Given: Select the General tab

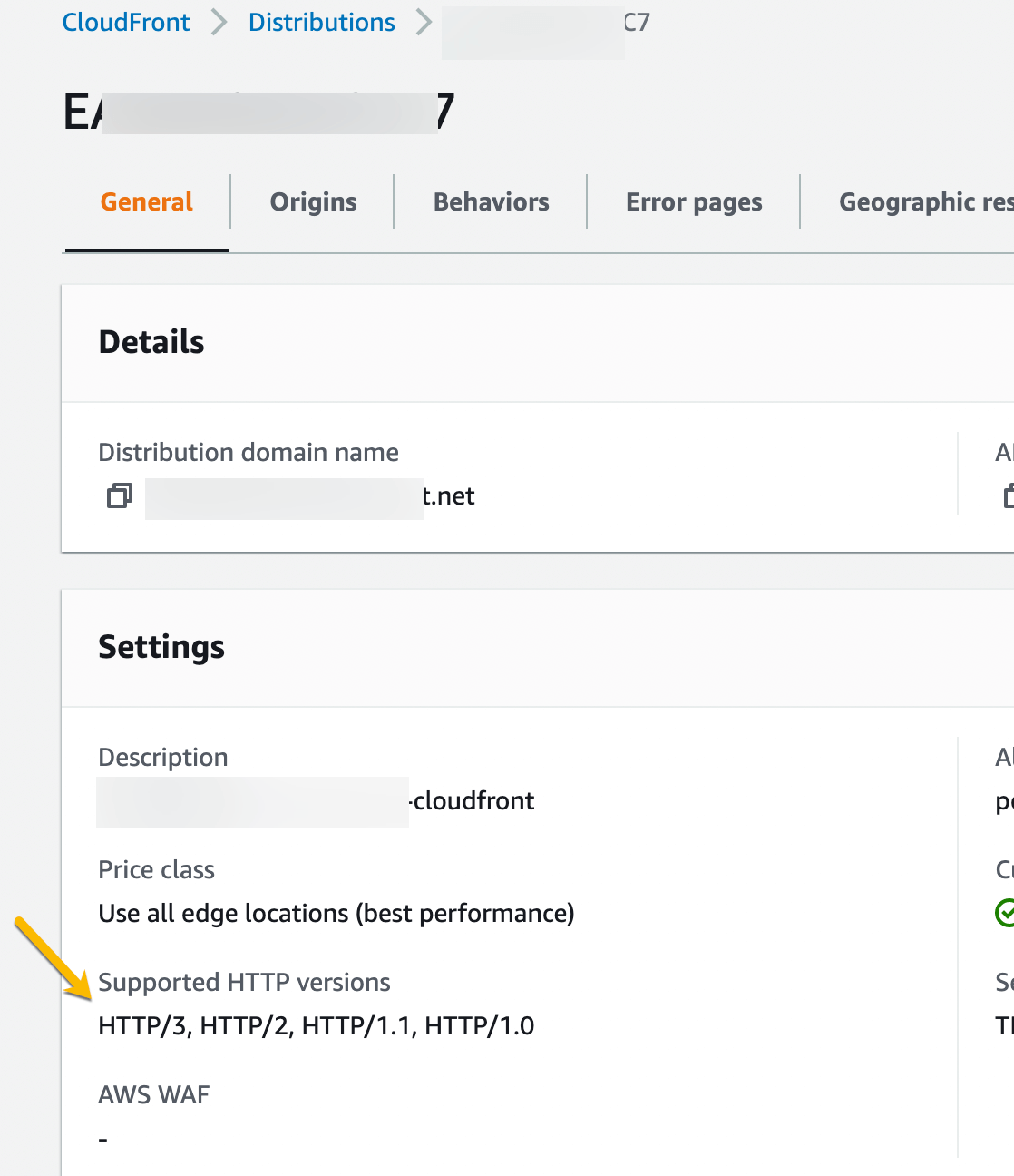Looking at the screenshot, I should coord(145,201).
